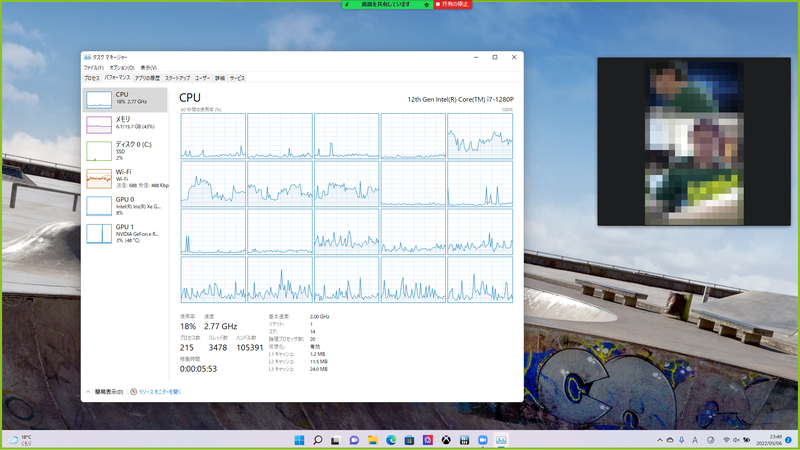
Task: Open Microsoft Store from the taskbar
Action: click(409, 440)
